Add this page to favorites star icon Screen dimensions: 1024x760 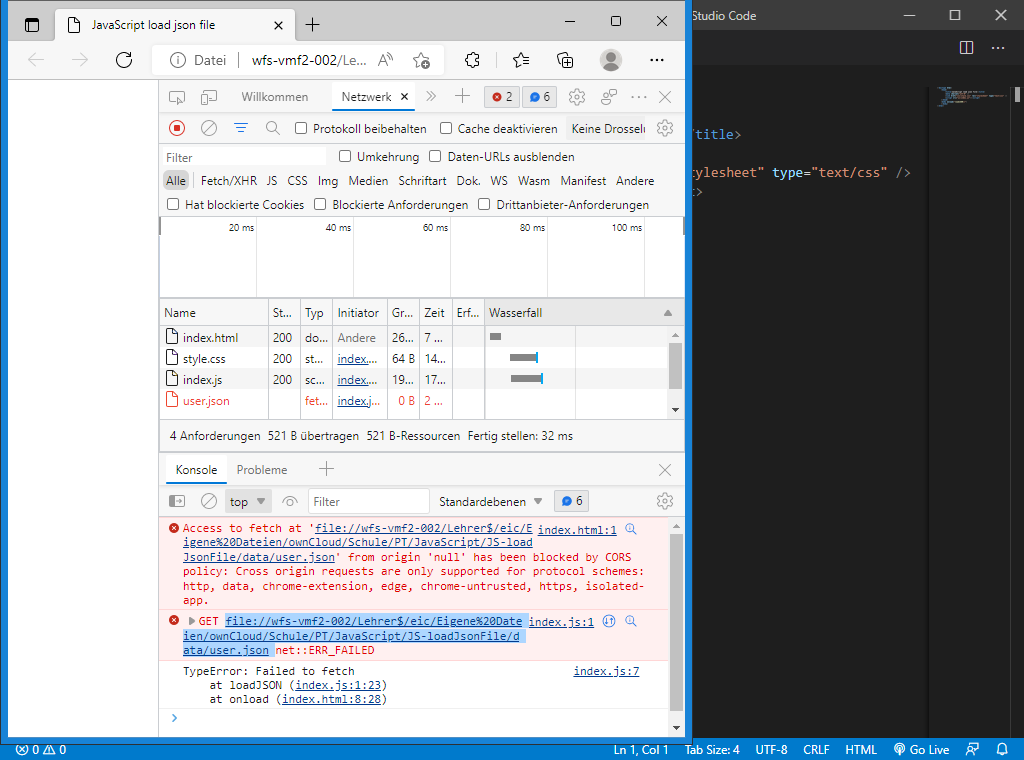pos(421,60)
